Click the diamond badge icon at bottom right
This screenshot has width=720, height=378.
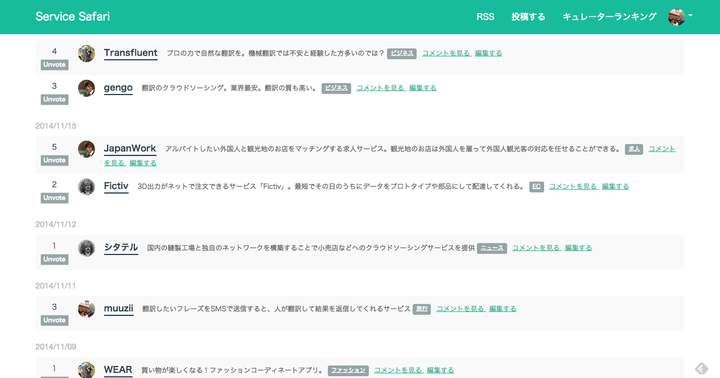pyautogui.click(x=702, y=368)
